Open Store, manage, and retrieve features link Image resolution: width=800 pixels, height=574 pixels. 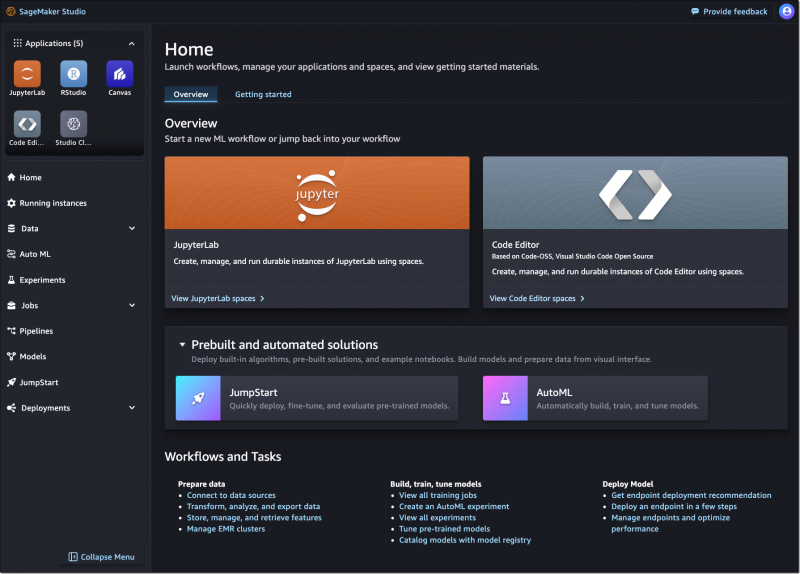(254, 518)
